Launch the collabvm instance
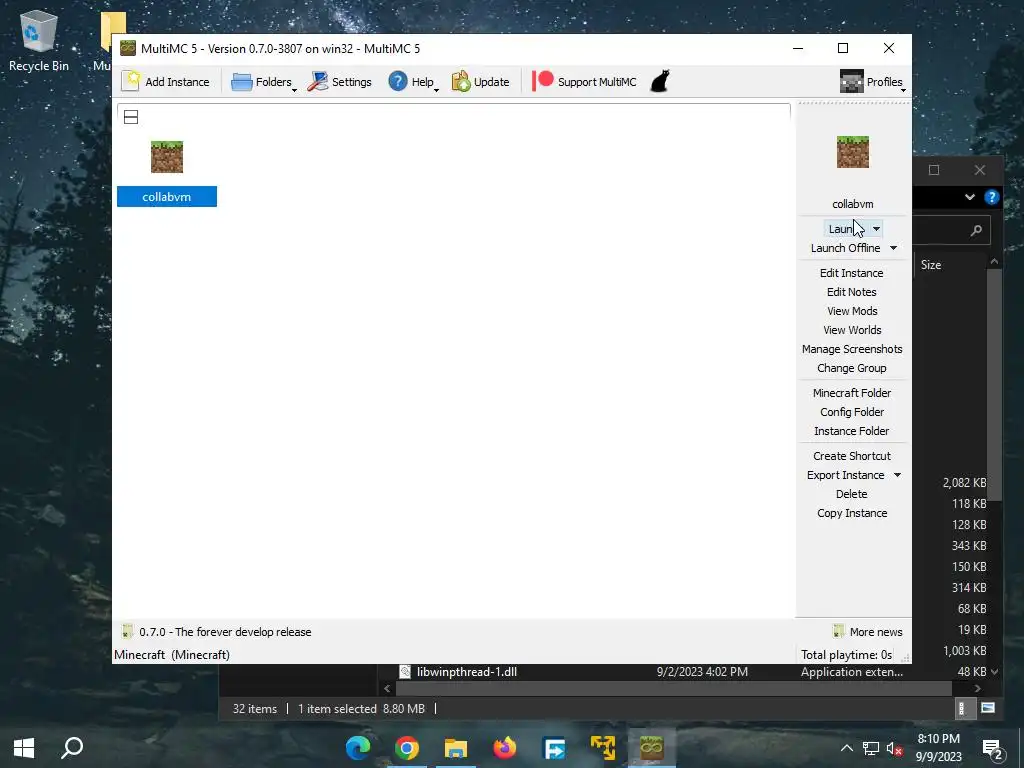 coord(845,229)
